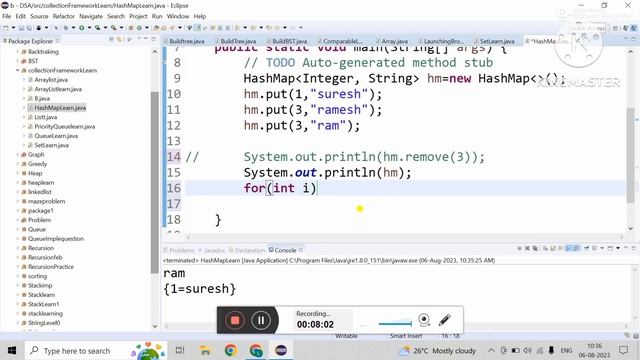The width and height of the screenshot is (640, 360).
Task: Open the Project menu
Action: pyautogui.click(x=138, y=16)
